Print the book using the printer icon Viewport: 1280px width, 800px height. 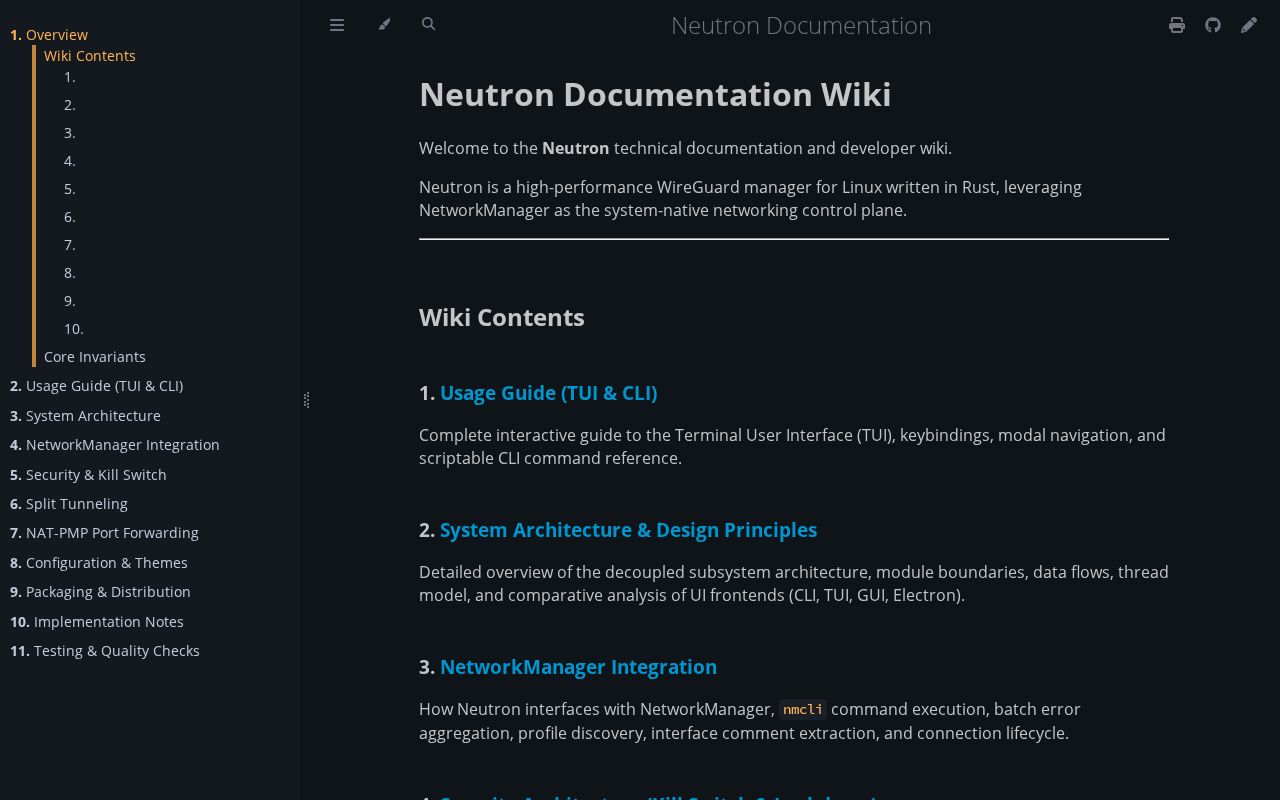pyautogui.click(x=1177, y=25)
